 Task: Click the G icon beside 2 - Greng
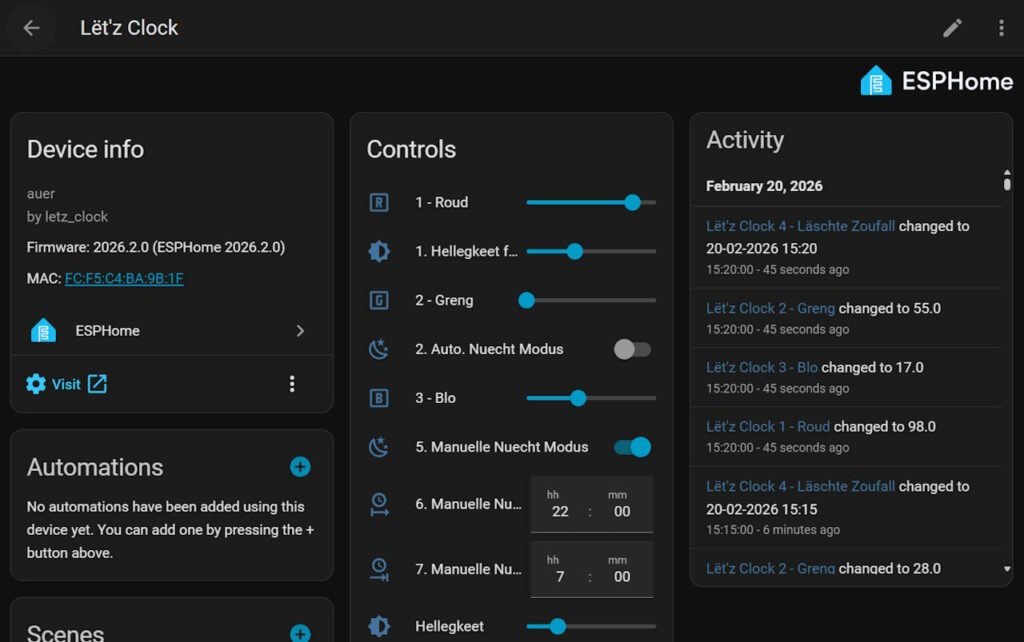(379, 300)
